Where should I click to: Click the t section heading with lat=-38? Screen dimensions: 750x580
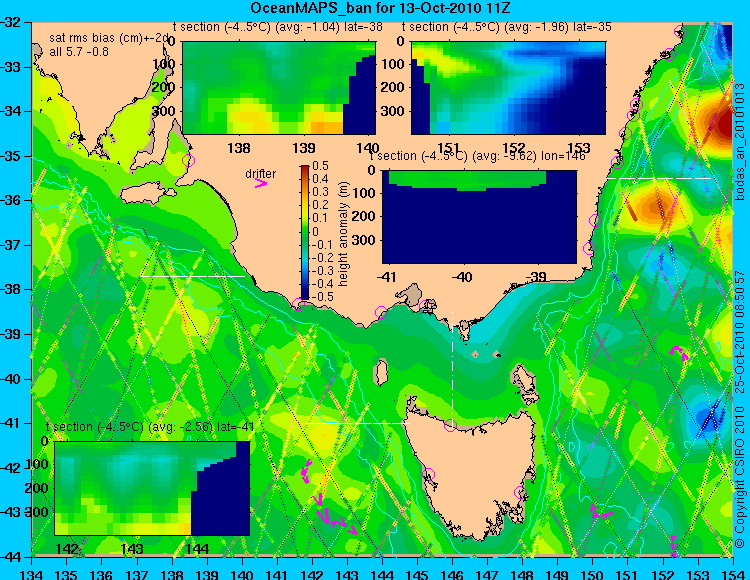pos(277,27)
